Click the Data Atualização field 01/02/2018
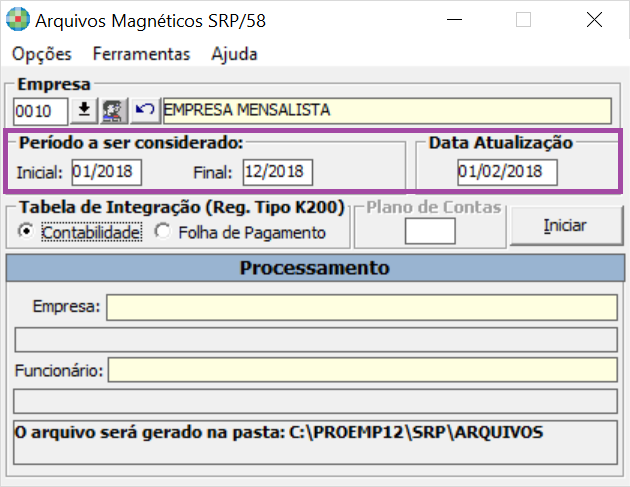The image size is (630, 487). (x=507, y=172)
